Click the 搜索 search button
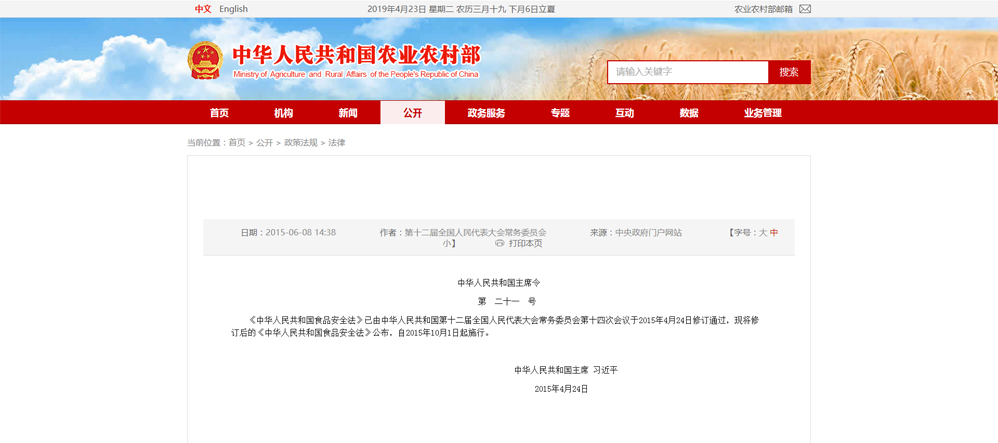Screen dimensions: 998x443 [x=789, y=72]
